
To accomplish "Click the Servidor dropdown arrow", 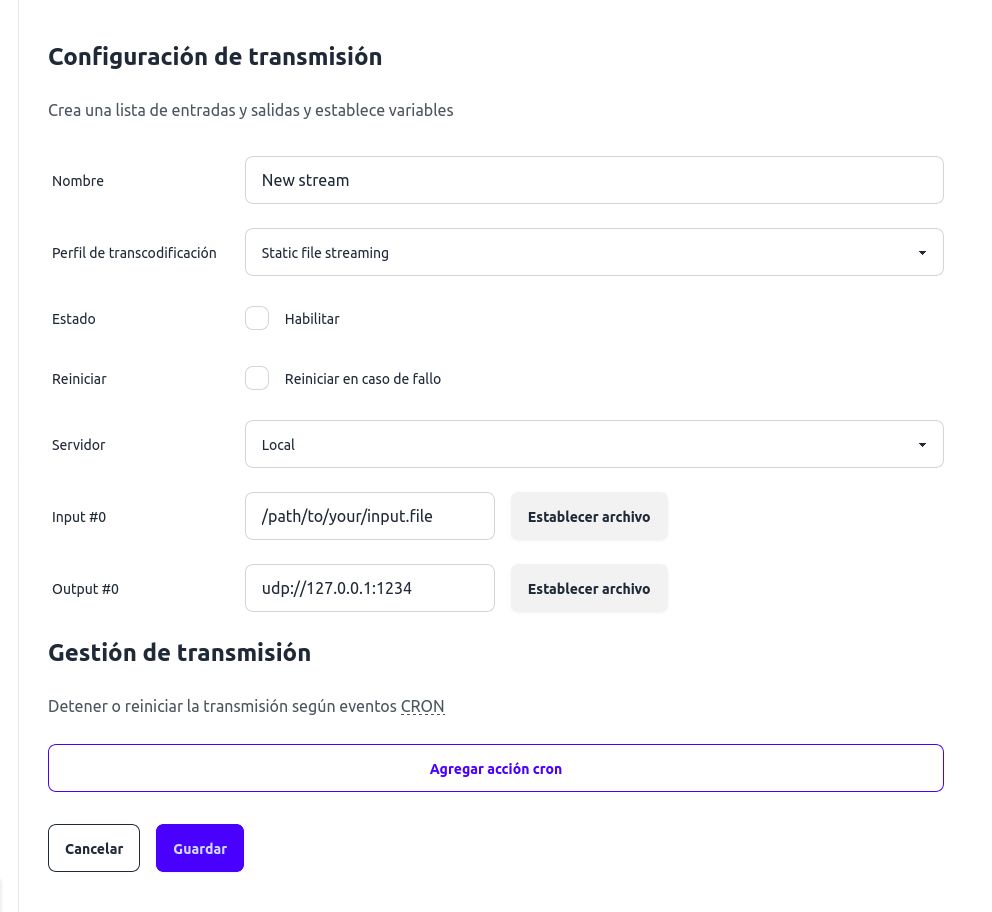I will tap(922, 444).
